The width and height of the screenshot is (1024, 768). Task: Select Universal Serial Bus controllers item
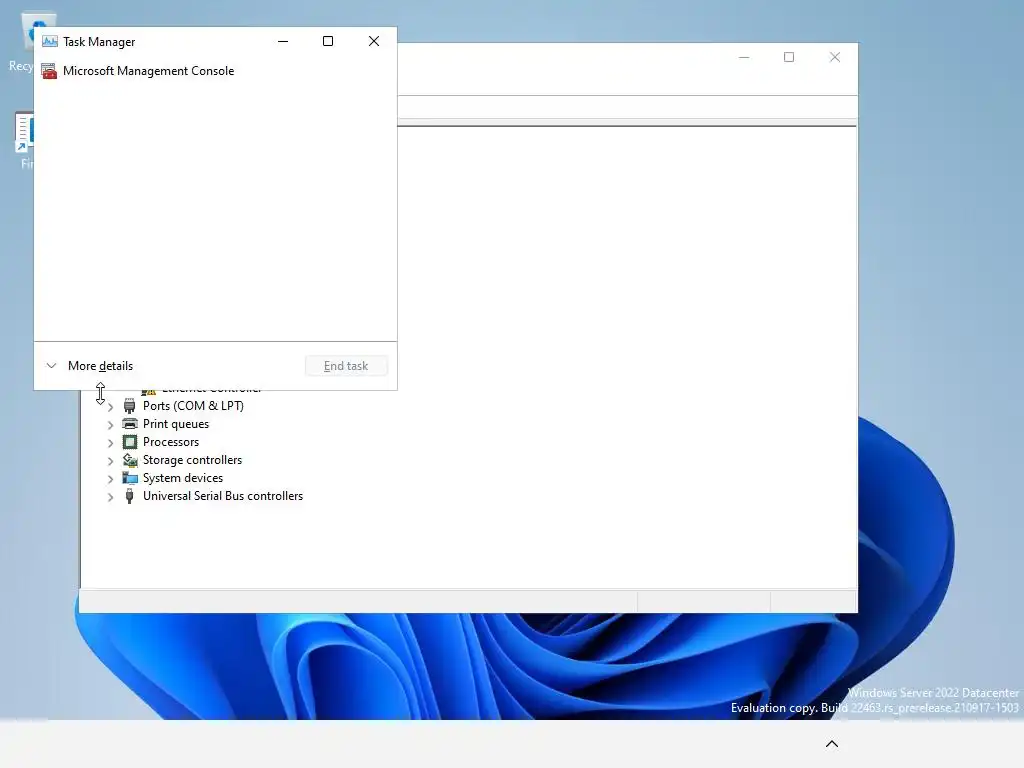click(223, 496)
